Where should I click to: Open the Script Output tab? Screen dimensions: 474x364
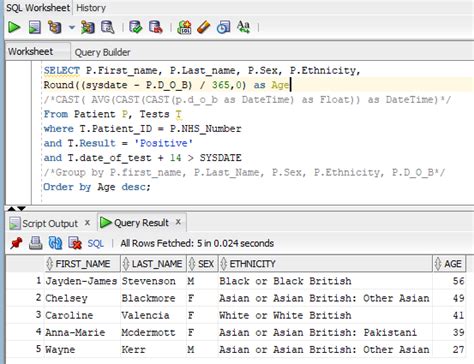click(50, 223)
